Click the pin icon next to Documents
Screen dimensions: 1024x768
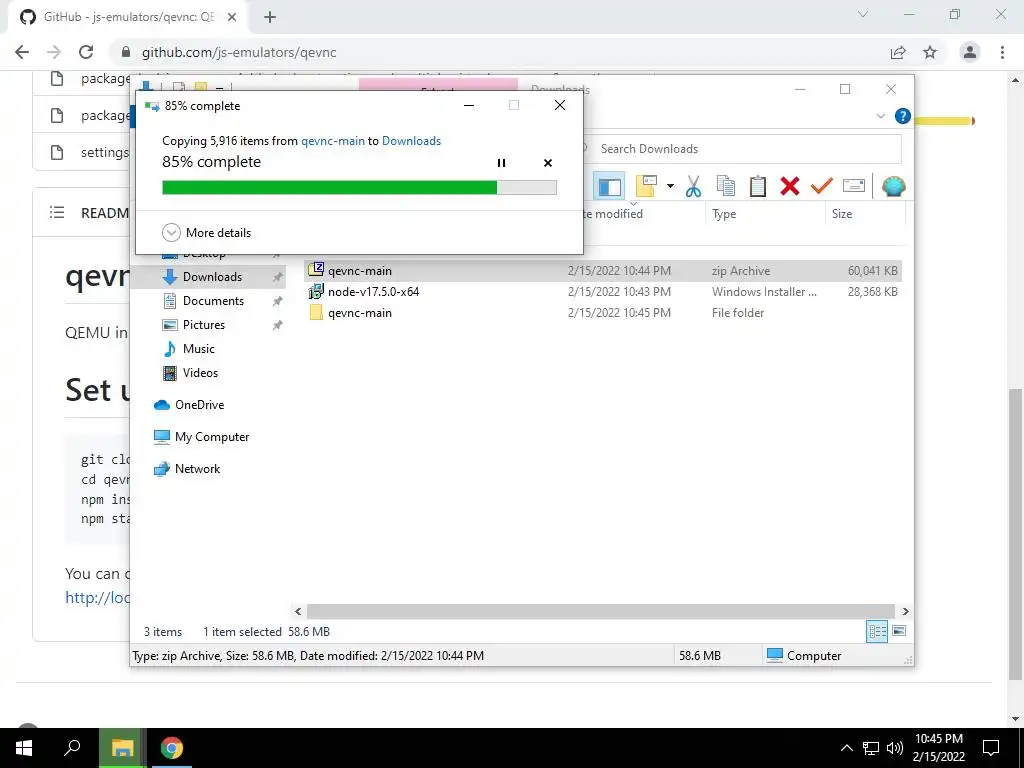tap(278, 301)
